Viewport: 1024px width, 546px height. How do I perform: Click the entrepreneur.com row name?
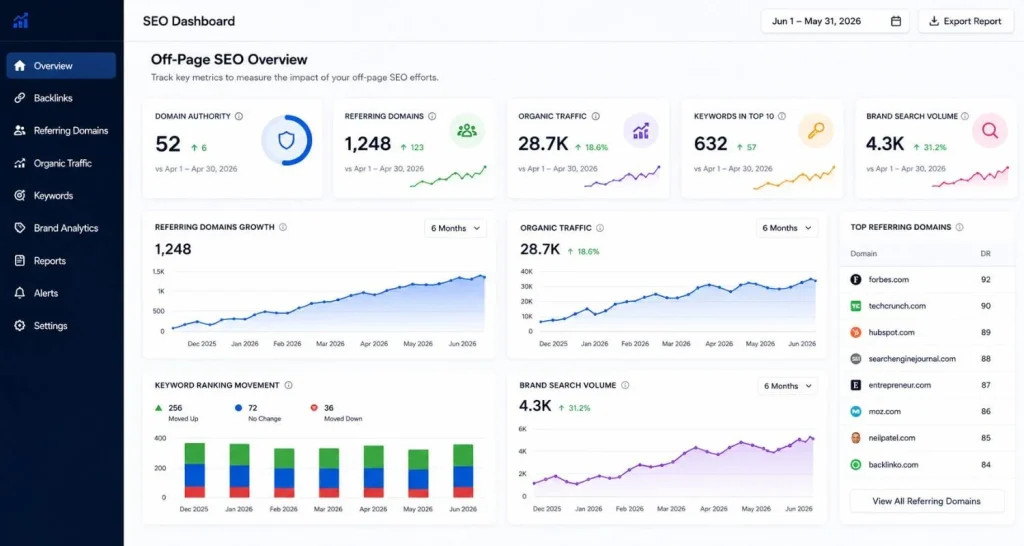[x=899, y=385]
